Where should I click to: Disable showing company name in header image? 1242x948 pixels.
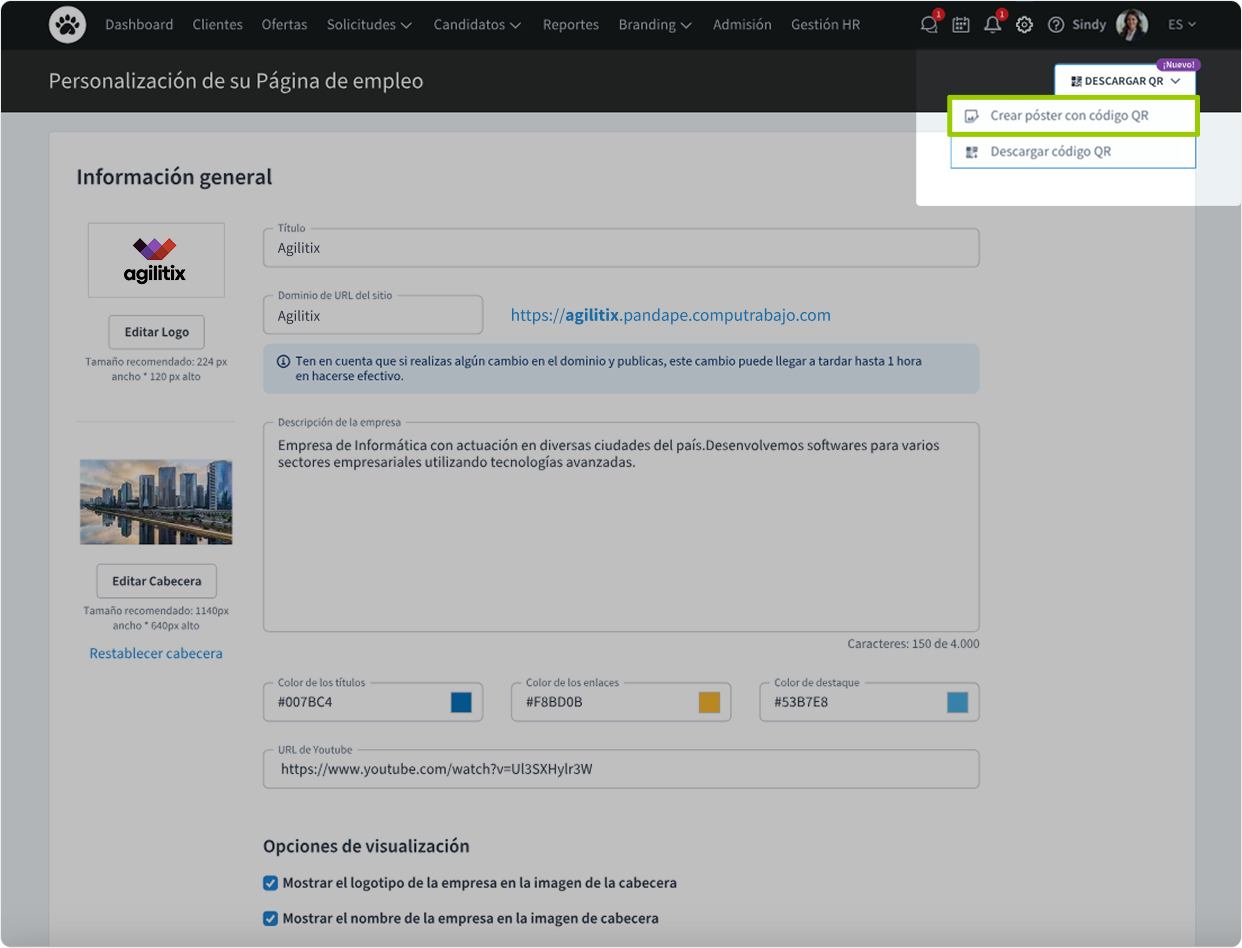point(270,918)
